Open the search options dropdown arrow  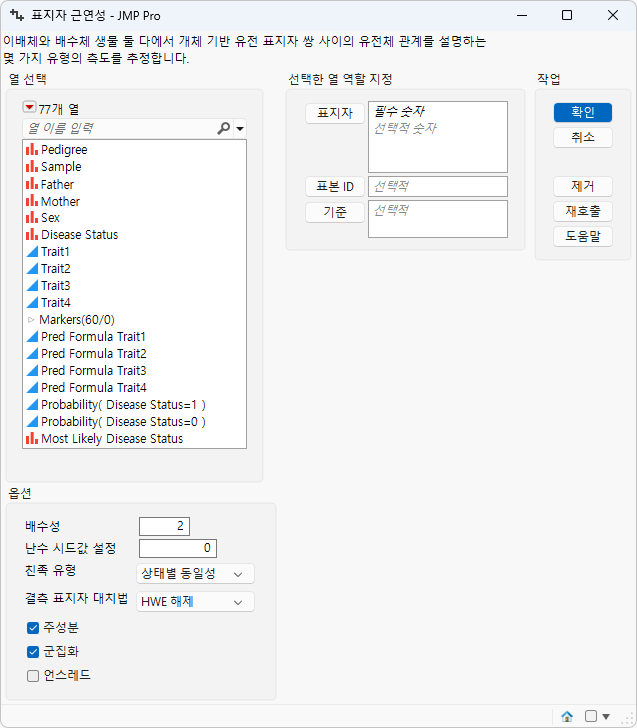click(x=240, y=129)
